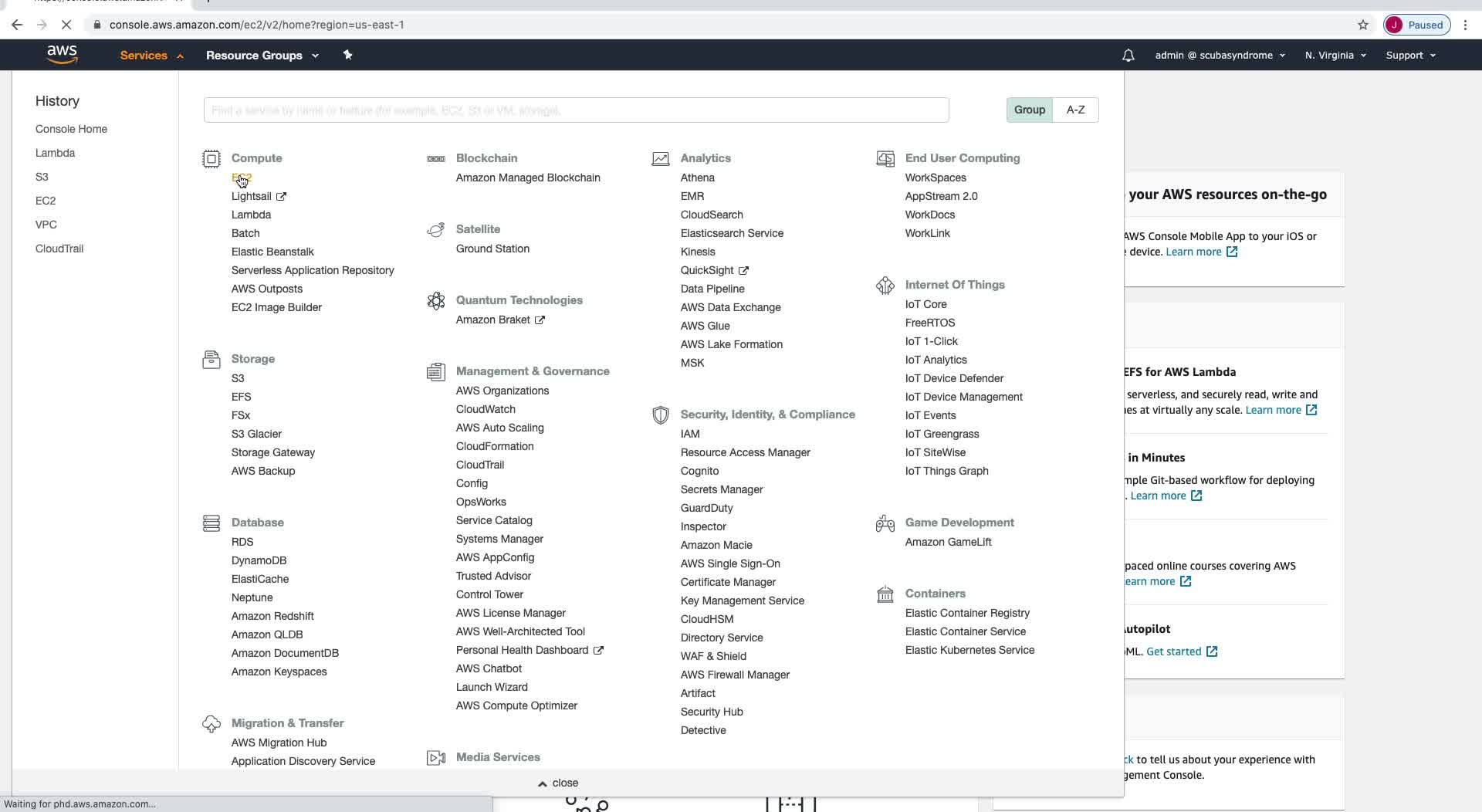The width and height of the screenshot is (1482, 812).
Task: Open the IAM service link
Action: [690, 434]
